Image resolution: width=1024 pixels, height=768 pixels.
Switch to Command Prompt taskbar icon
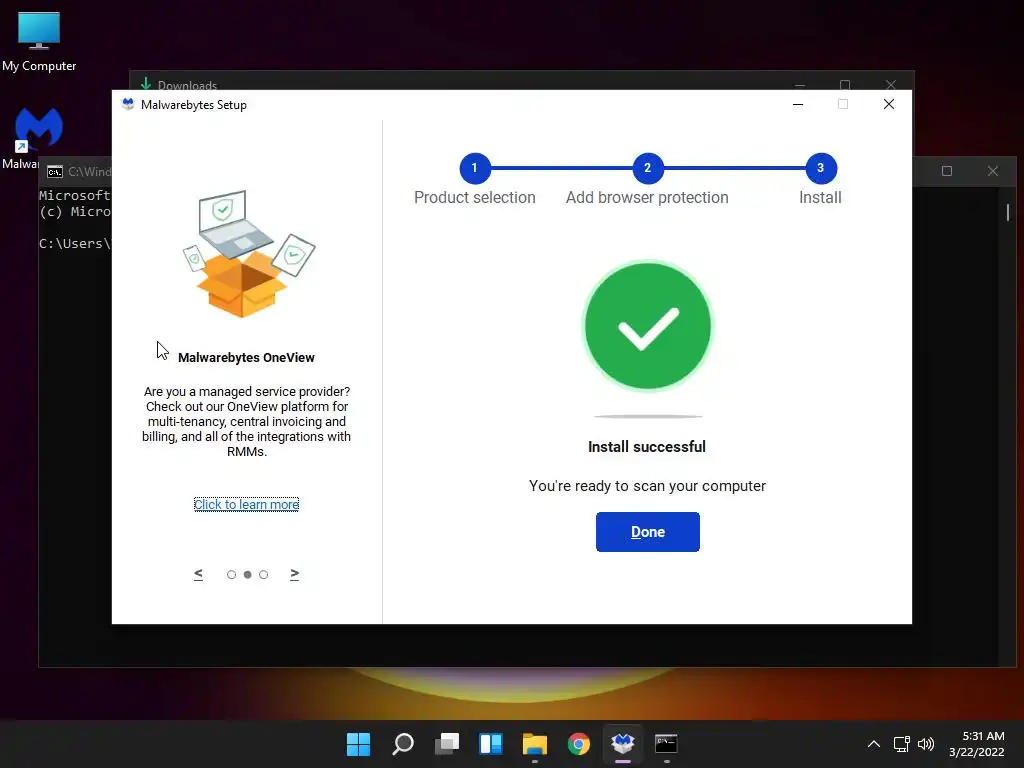(666, 744)
